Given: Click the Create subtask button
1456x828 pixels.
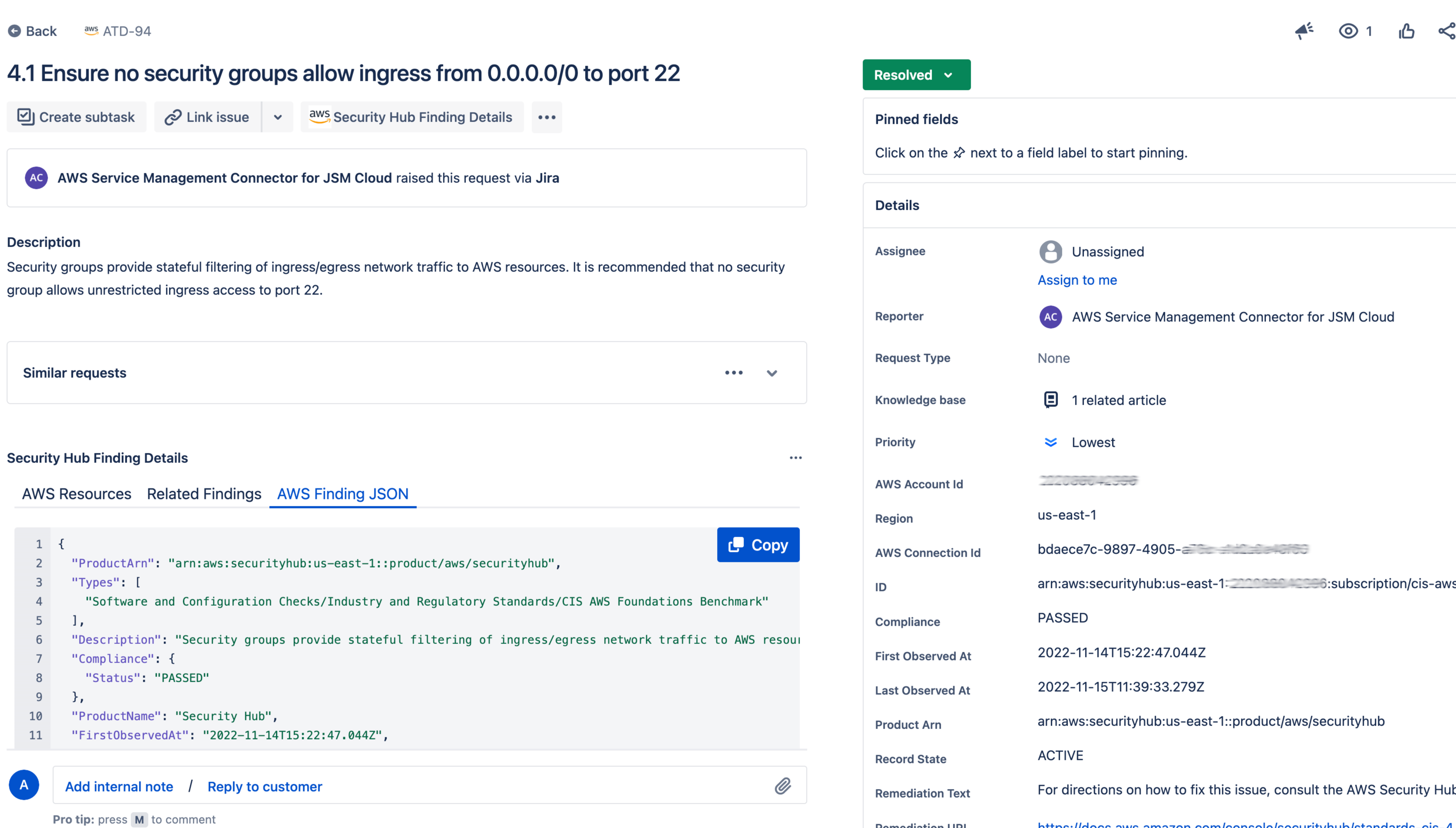Looking at the screenshot, I should pos(76,117).
